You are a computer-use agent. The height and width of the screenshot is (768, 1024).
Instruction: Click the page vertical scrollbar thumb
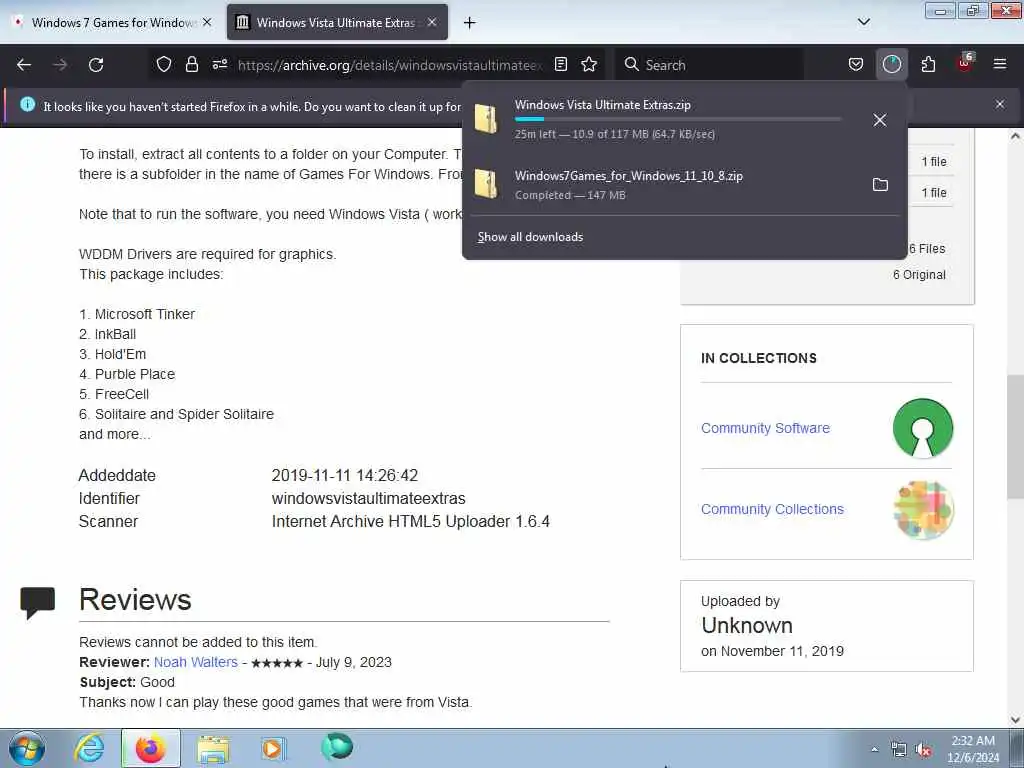coord(1015,437)
